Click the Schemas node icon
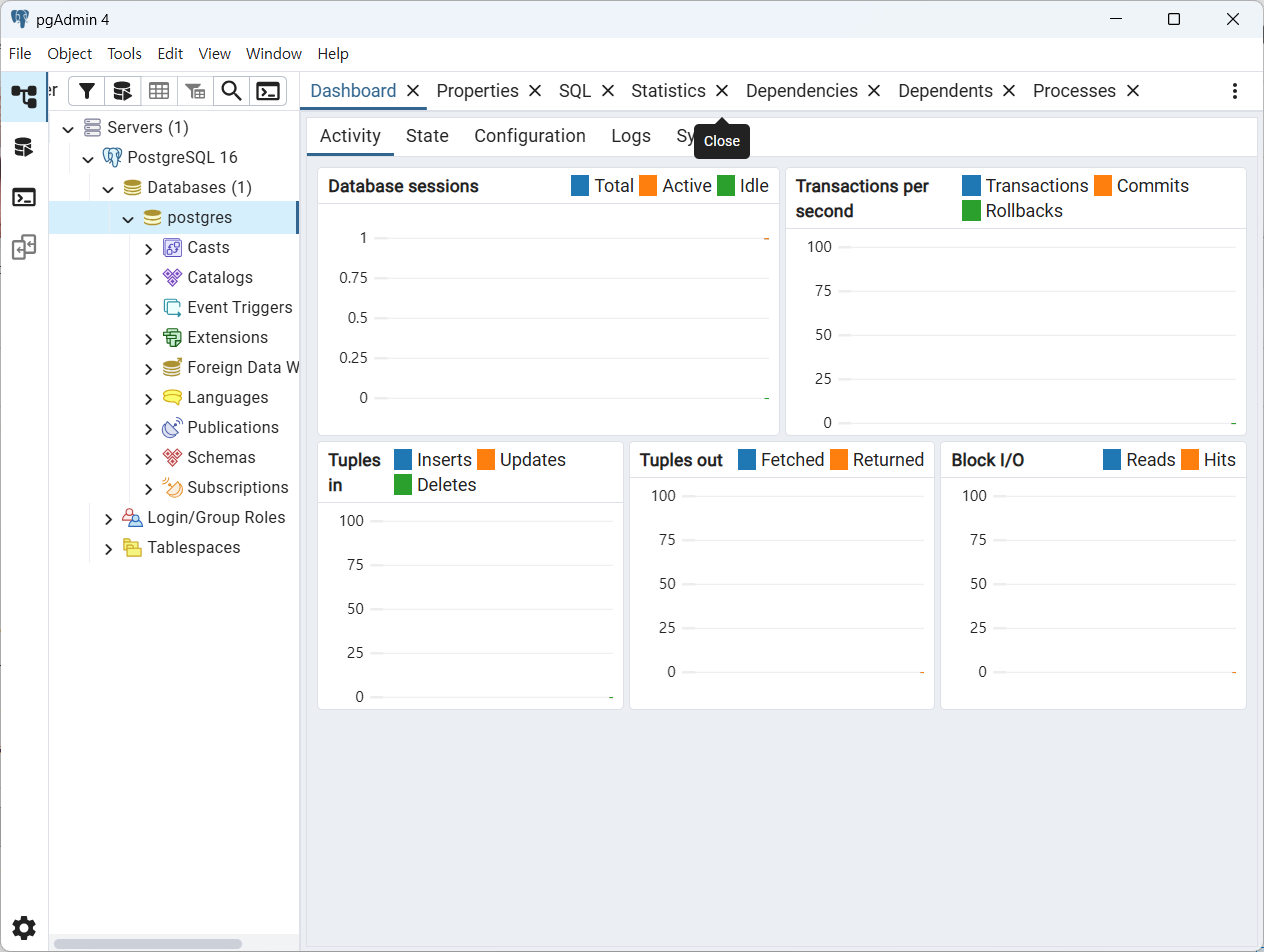The width and height of the screenshot is (1264, 952). (x=172, y=458)
